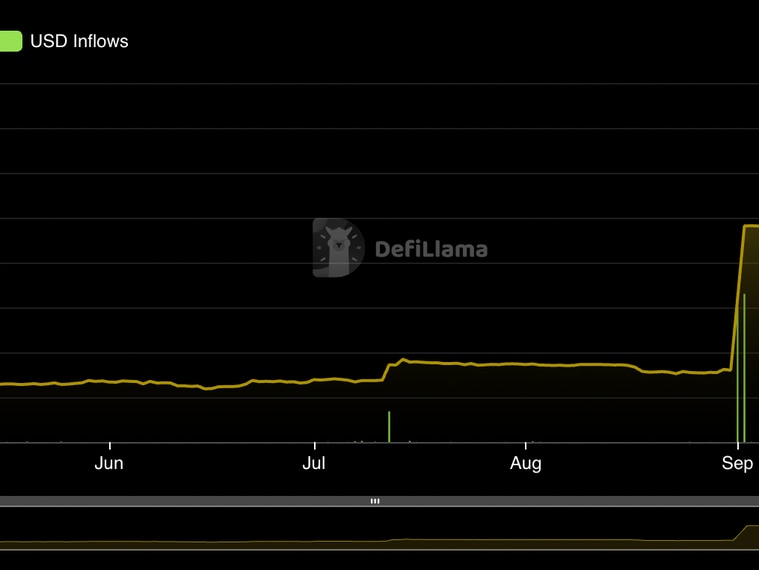
Task: Click the gray range bar above the mini chart
Action: point(200,501)
